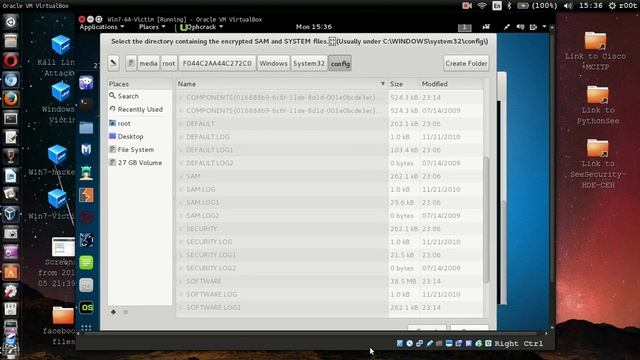Open VirtualBox cube icon in launcher
Image resolution: width=640 pixels, height=360 pixels.
(11, 214)
